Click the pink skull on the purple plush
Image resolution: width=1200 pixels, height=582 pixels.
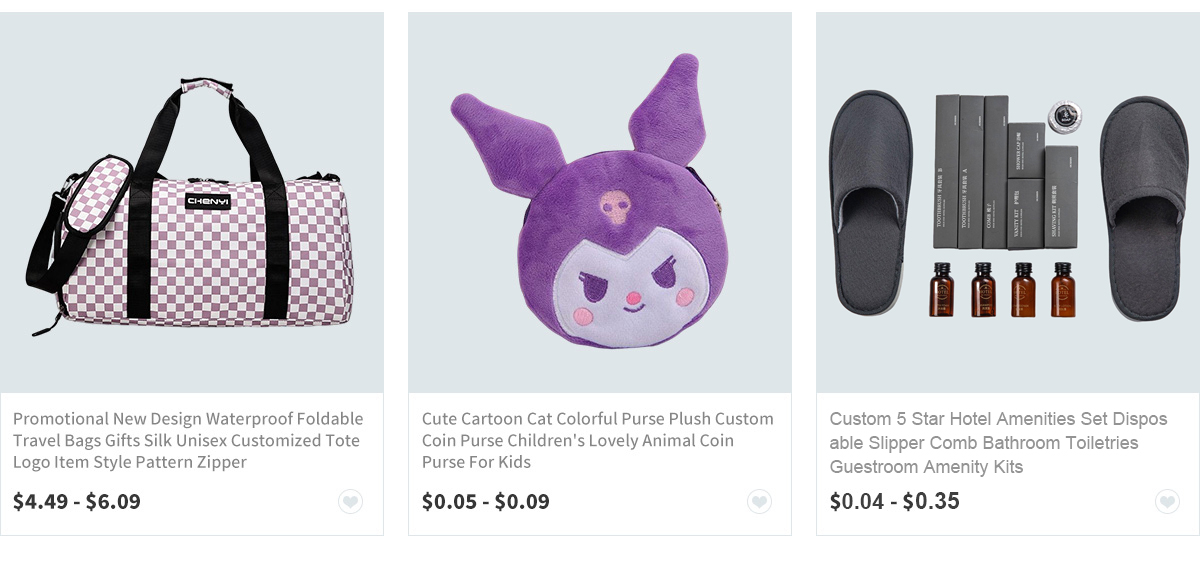(x=616, y=207)
